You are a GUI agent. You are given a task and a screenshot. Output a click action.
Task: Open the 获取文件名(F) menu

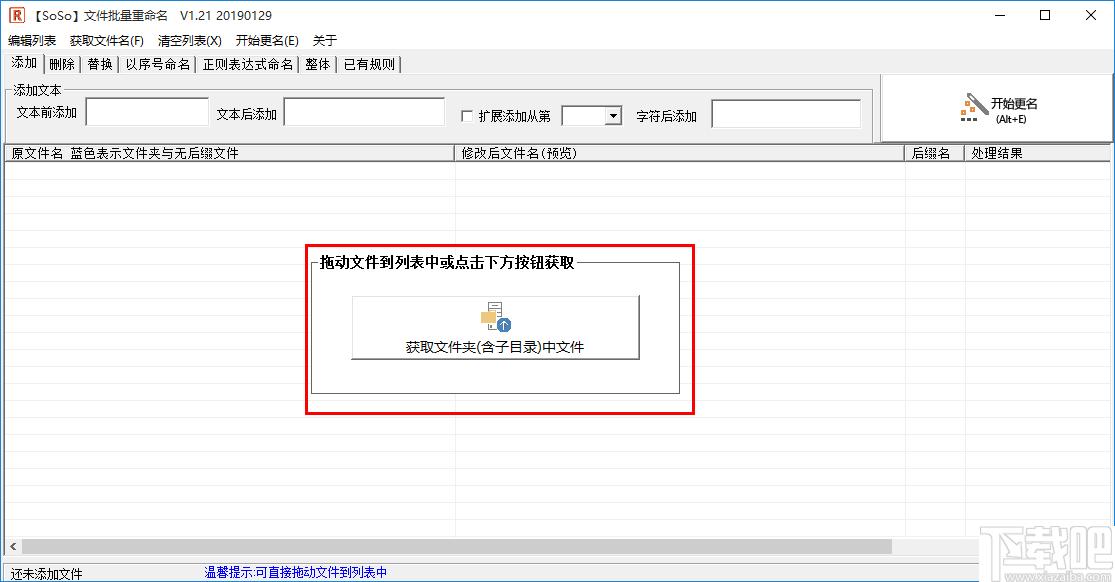click(107, 41)
